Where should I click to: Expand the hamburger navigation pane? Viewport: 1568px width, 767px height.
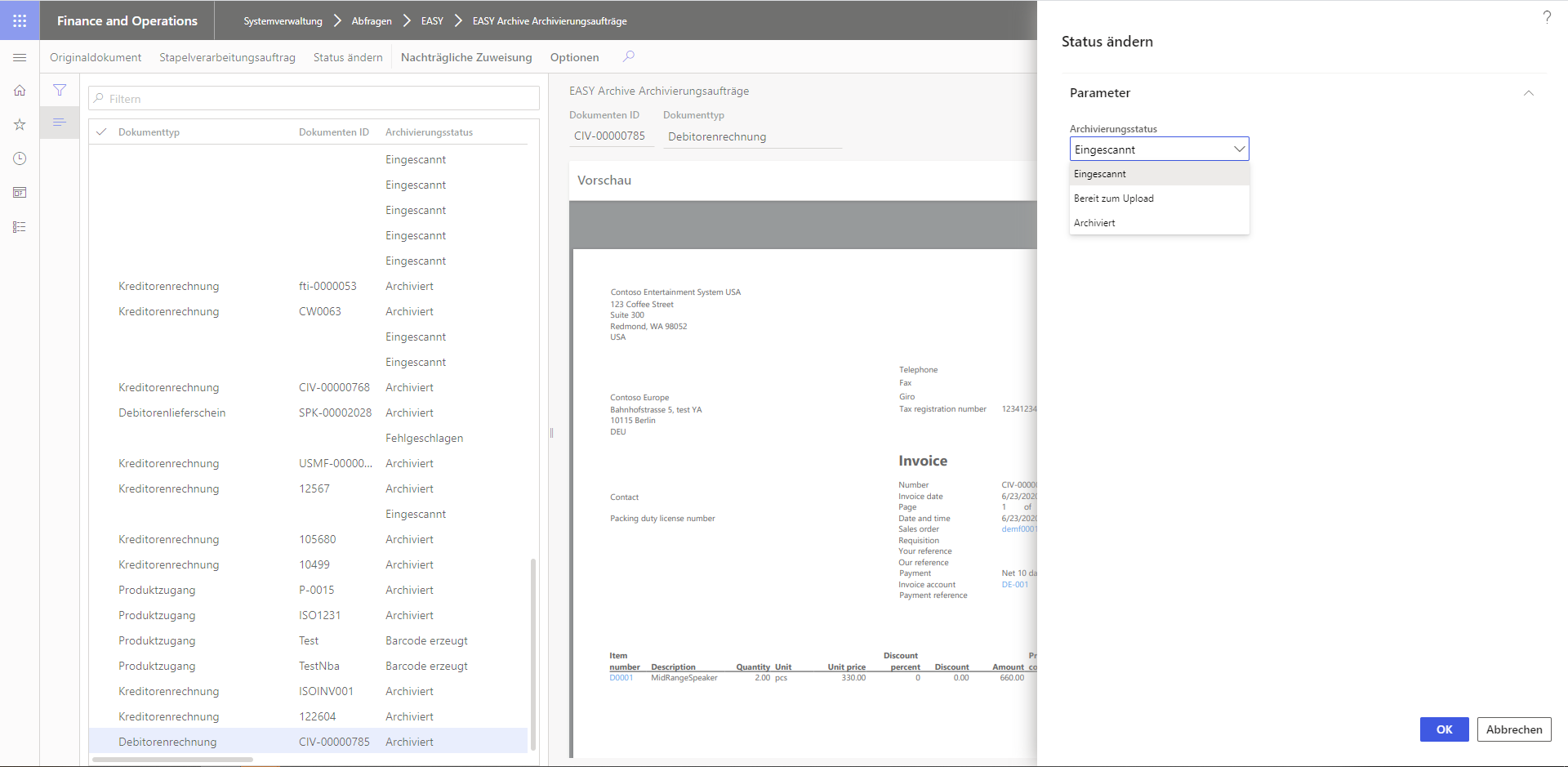tap(20, 57)
